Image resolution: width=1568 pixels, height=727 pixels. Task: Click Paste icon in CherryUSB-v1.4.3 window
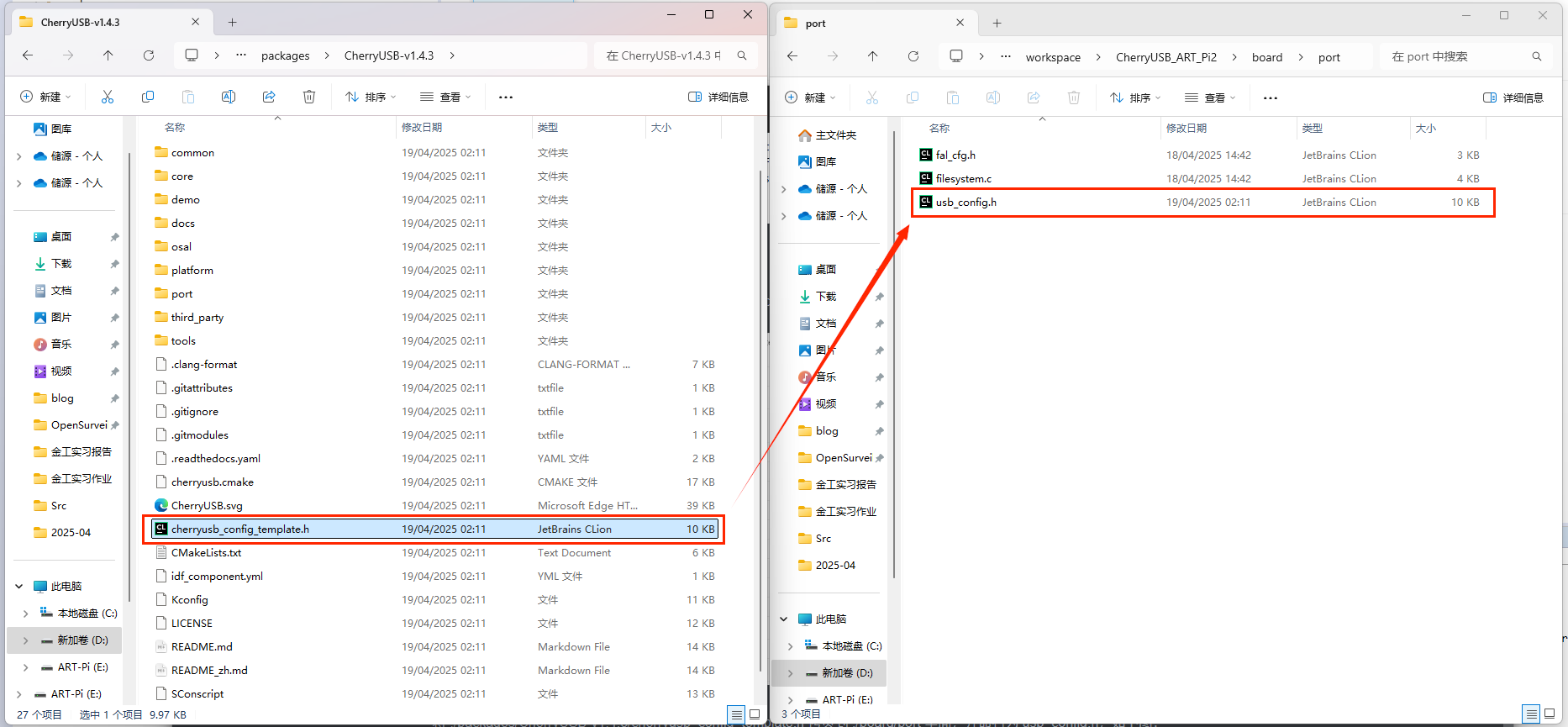point(188,97)
